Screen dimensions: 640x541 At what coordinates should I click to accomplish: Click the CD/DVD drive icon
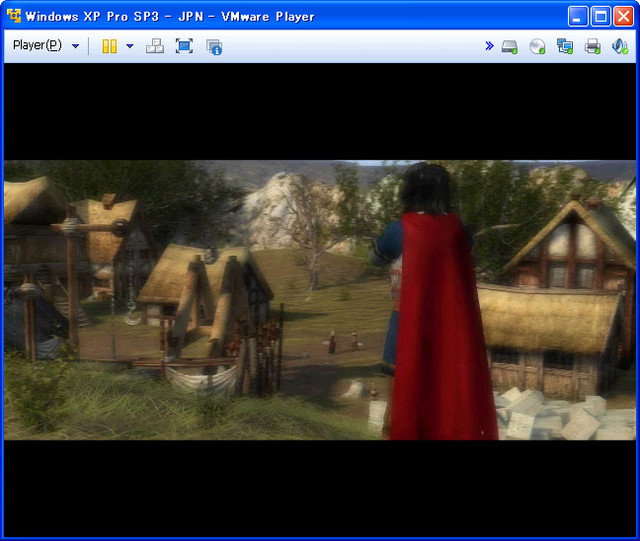pyautogui.click(x=537, y=47)
